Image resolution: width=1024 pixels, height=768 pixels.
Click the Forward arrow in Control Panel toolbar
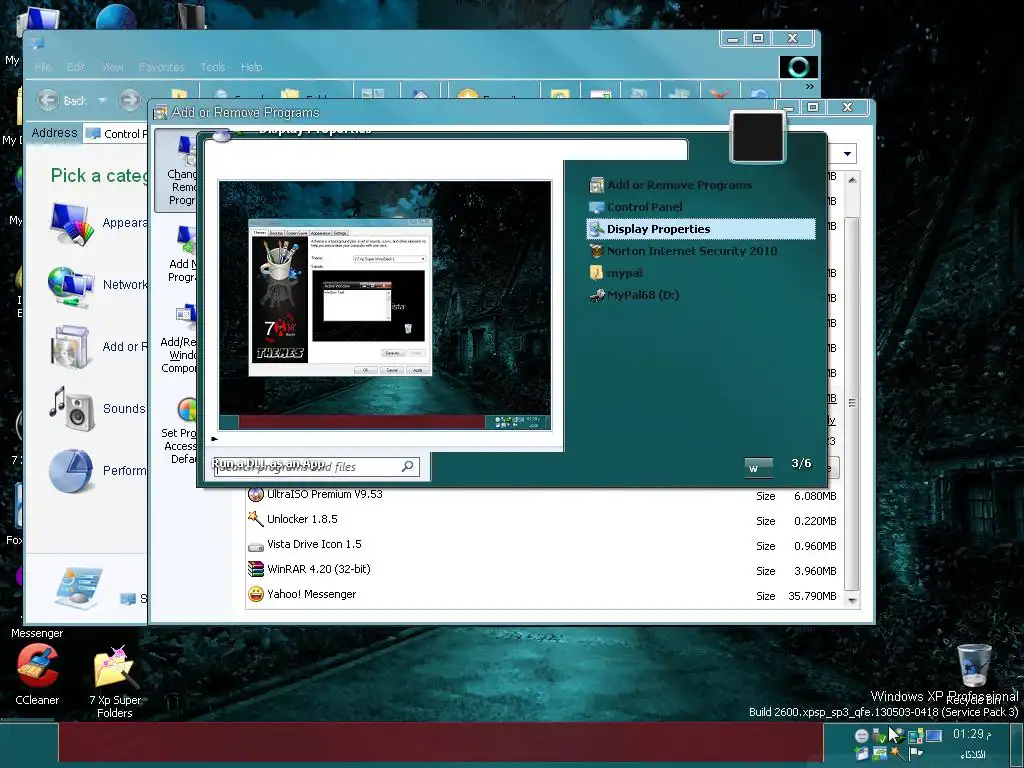[x=129, y=100]
